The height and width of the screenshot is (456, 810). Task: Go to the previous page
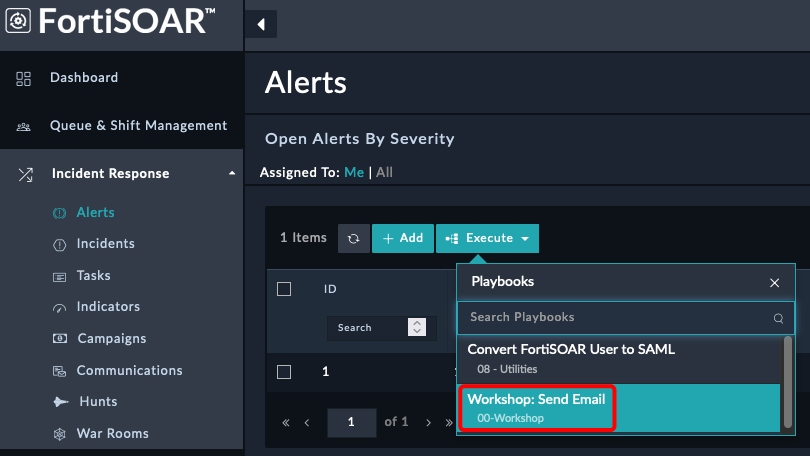(x=307, y=423)
